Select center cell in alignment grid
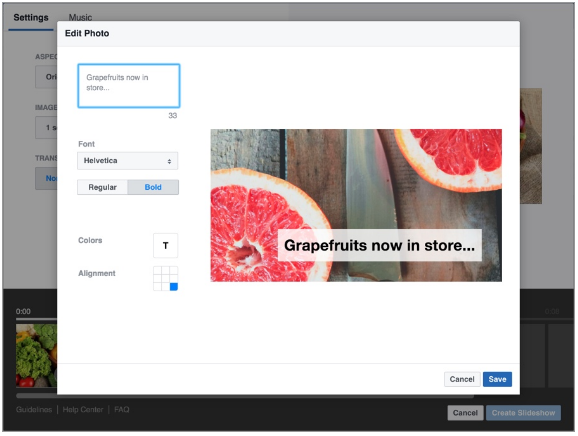 pos(166,279)
